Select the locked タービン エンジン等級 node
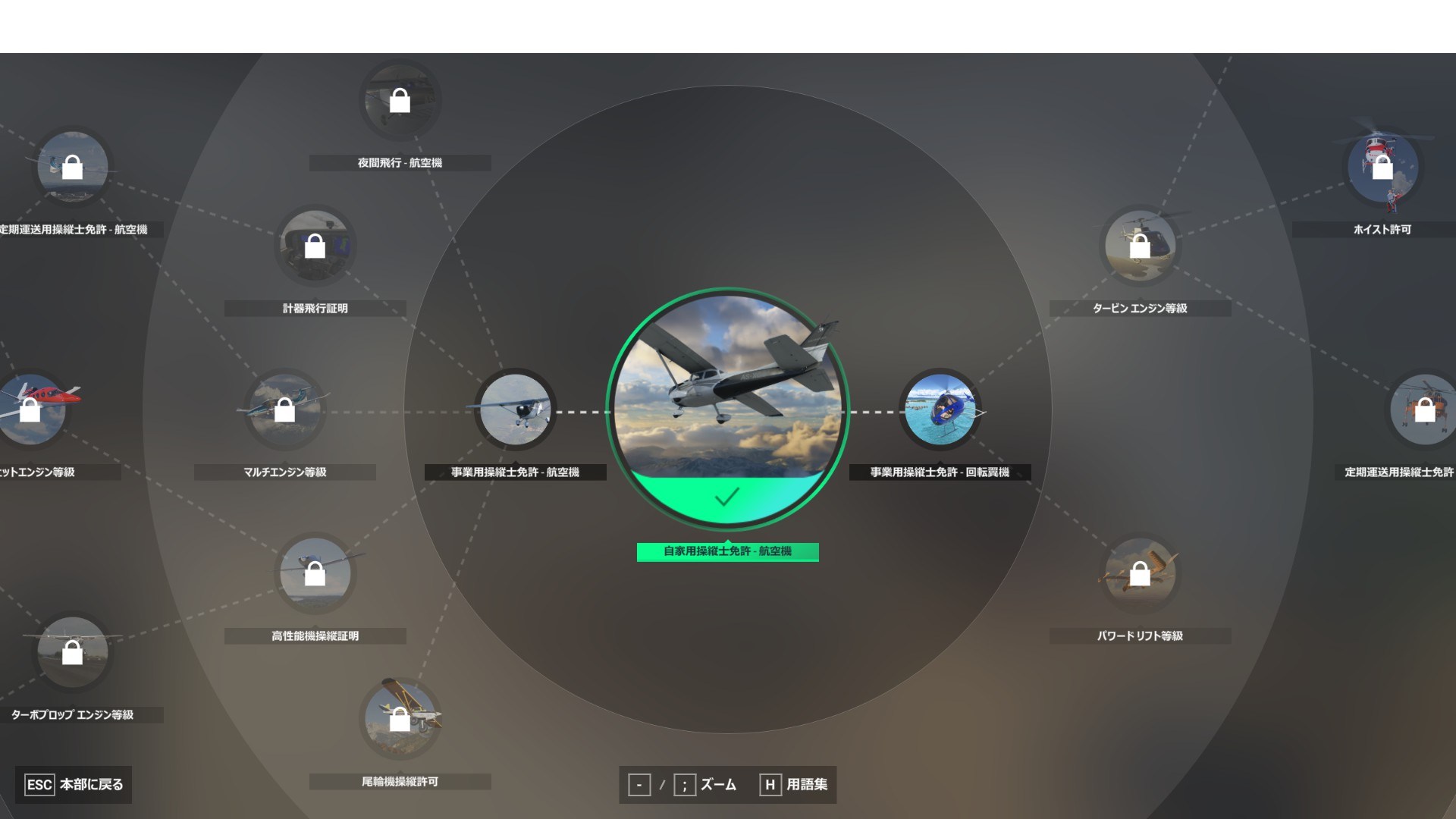1456x819 pixels. (x=1140, y=246)
